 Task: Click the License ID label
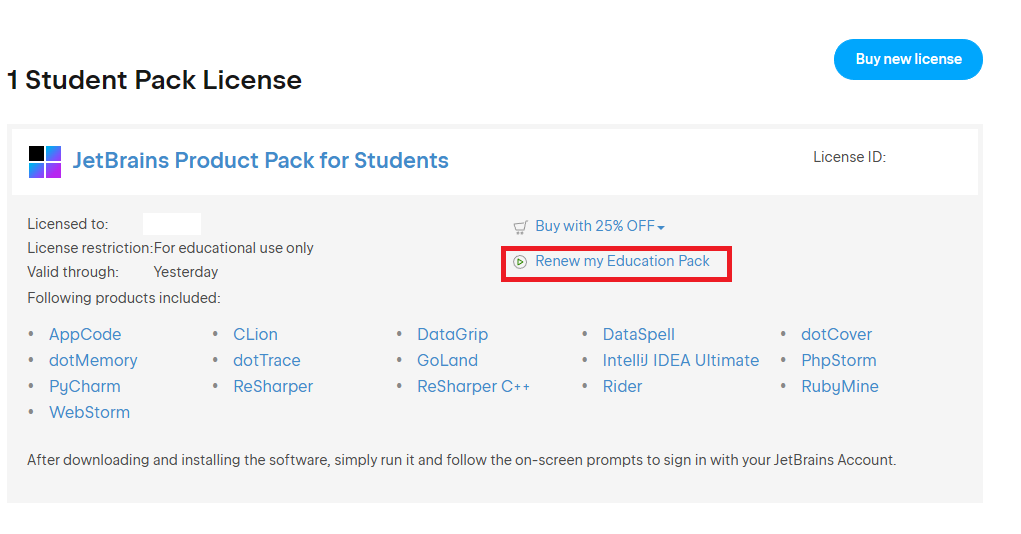point(849,157)
